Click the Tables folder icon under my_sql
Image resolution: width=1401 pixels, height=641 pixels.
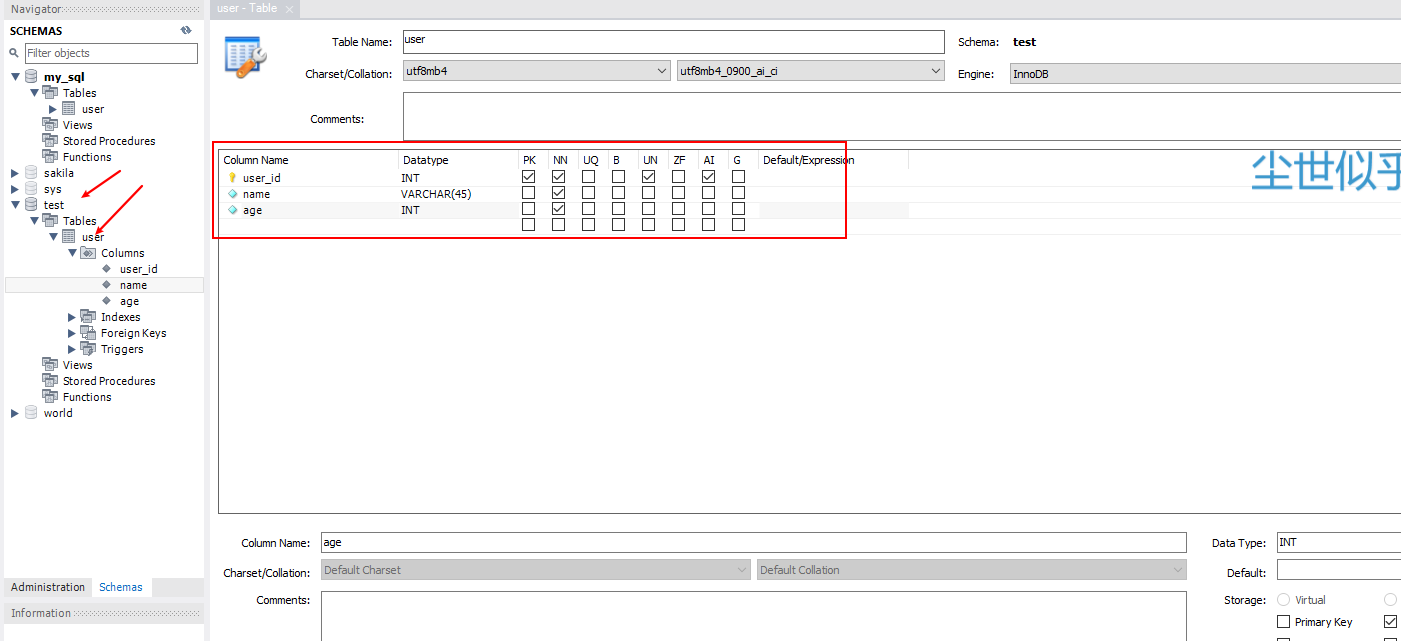(x=50, y=93)
